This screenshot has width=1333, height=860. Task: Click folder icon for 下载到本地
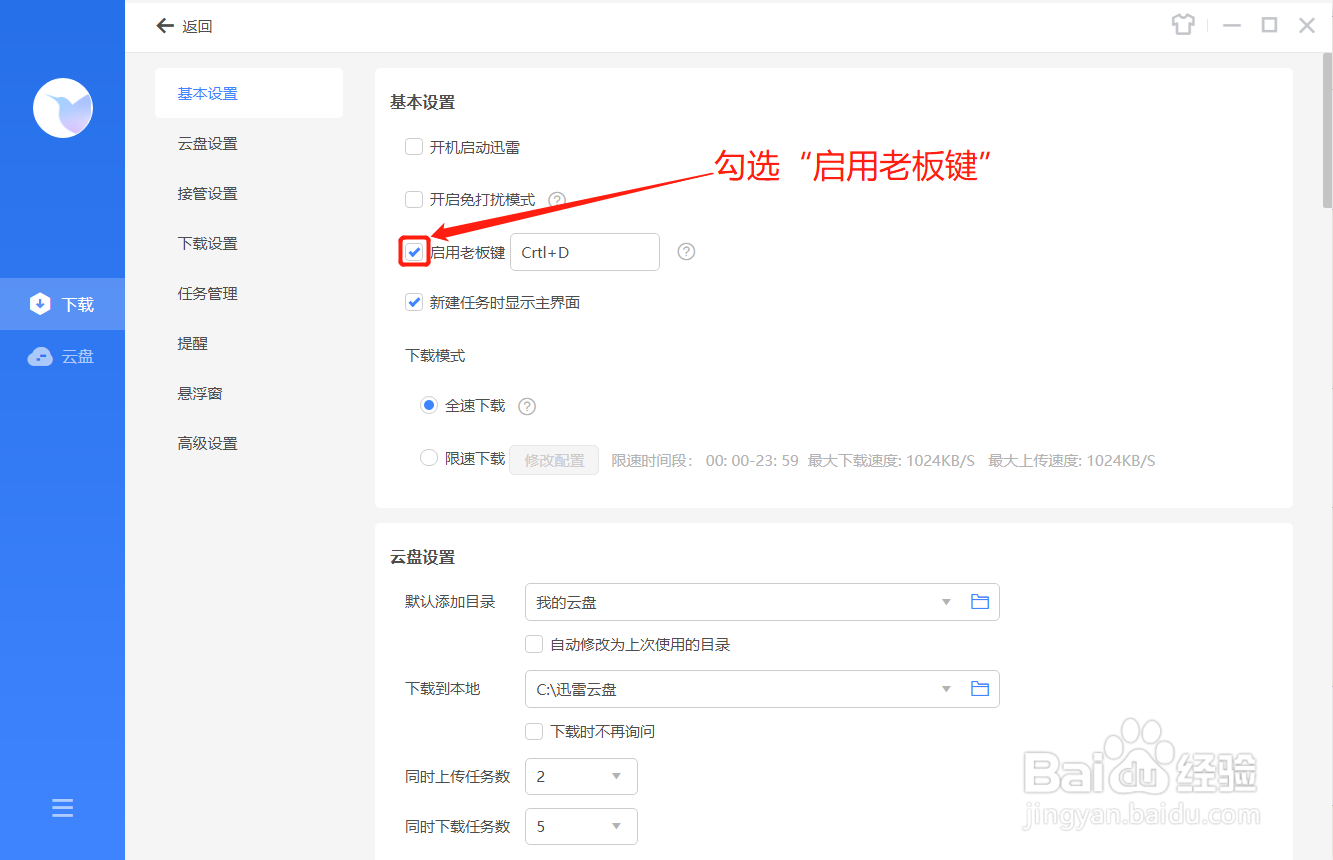click(x=980, y=689)
